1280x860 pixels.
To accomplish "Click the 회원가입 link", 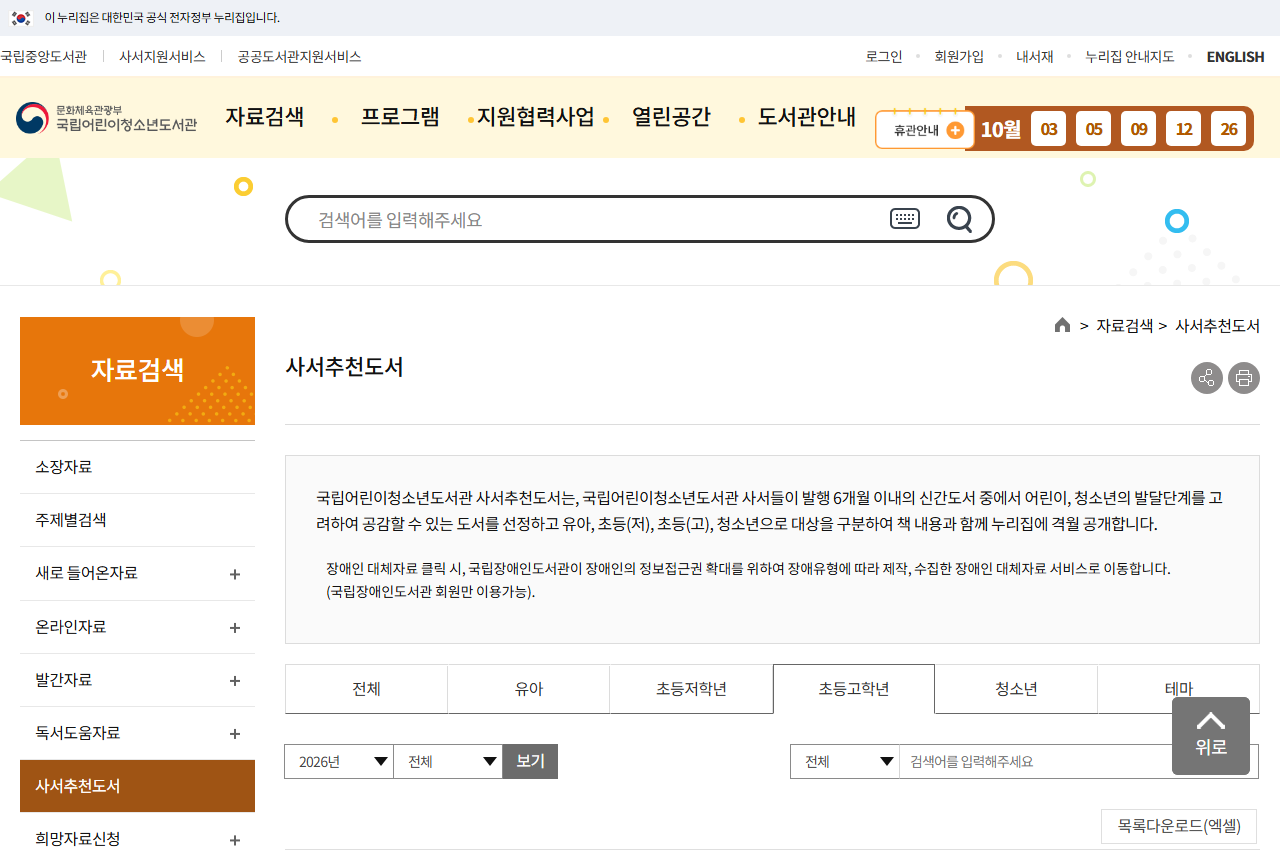I will 959,57.
